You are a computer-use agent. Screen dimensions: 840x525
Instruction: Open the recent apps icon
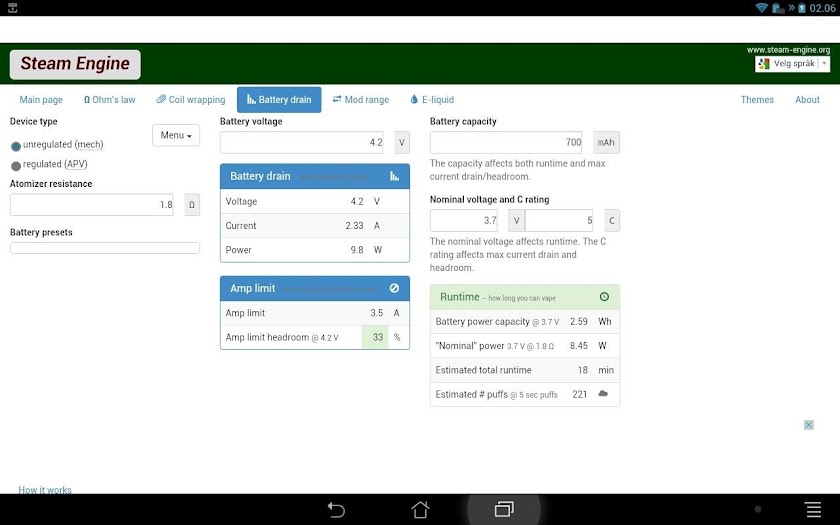click(504, 509)
